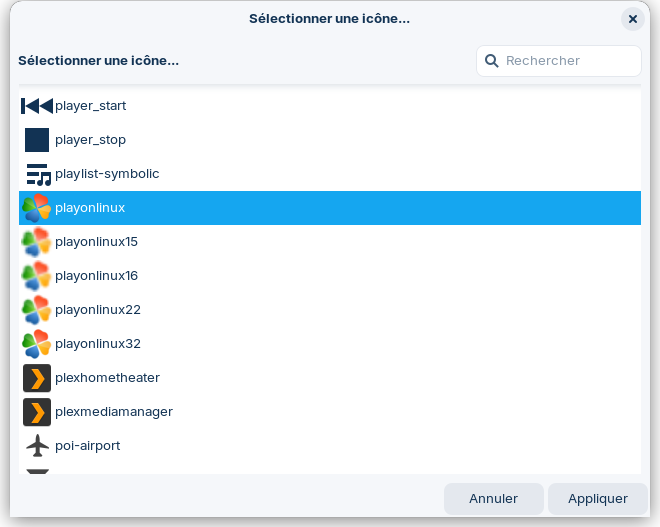This screenshot has width=660, height=527.
Task: Click the playlist-symbolic music list icon
Action: coord(37,174)
